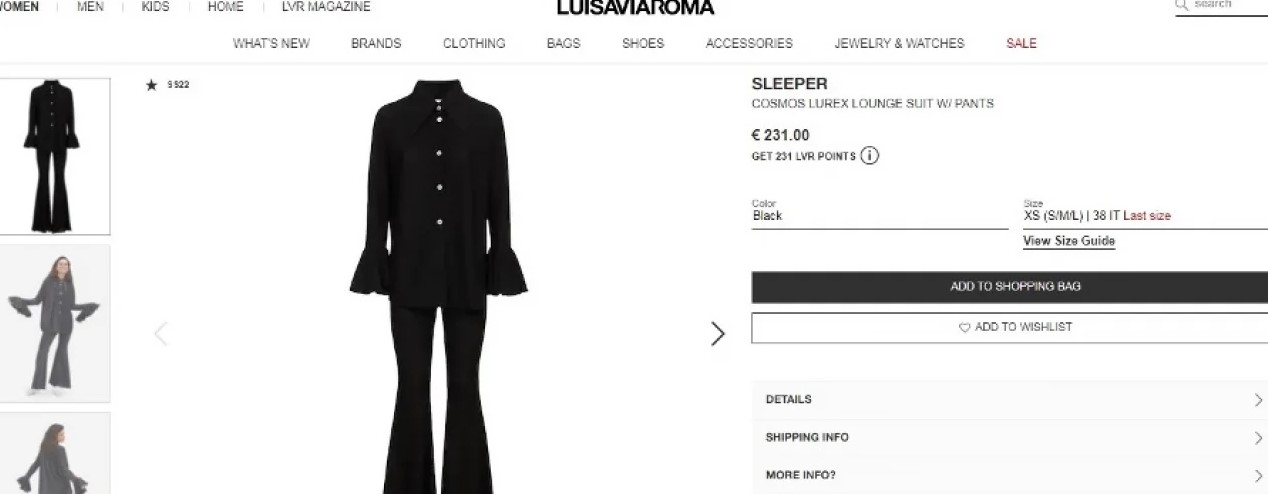The image size is (1268, 494).
Task: Expand the Details section
Action: [1009, 400]
